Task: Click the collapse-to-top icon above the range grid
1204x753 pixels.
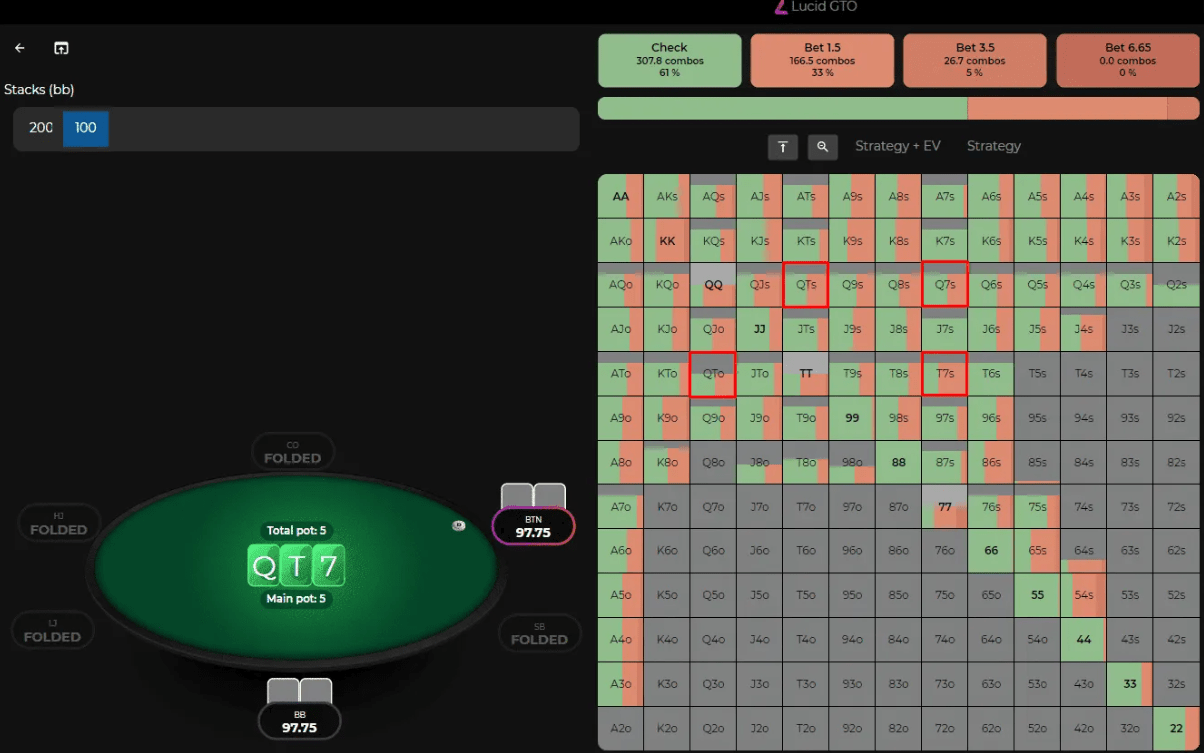Action: [x=783, y=147]
